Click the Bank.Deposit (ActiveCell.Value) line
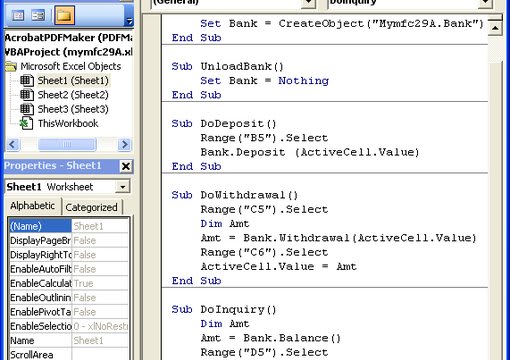 [310, 152]
